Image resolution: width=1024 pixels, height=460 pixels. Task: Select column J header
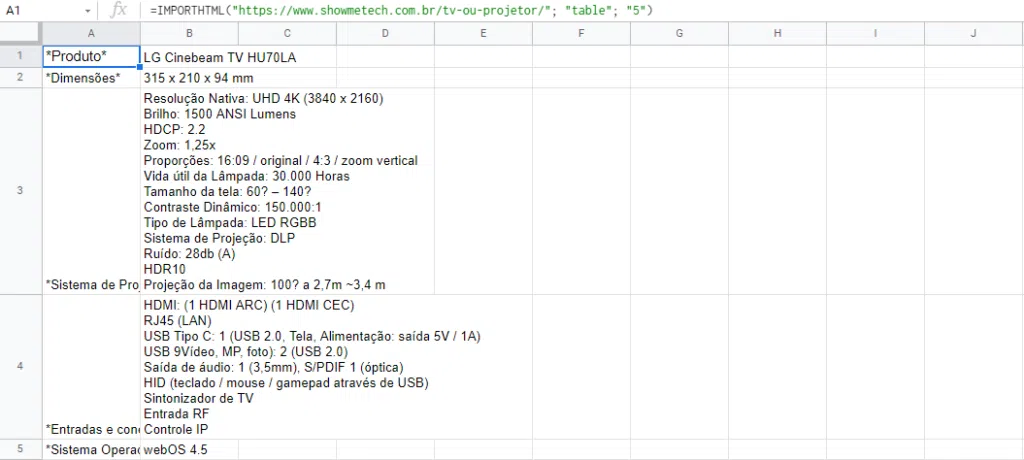(x=973, y=33)
